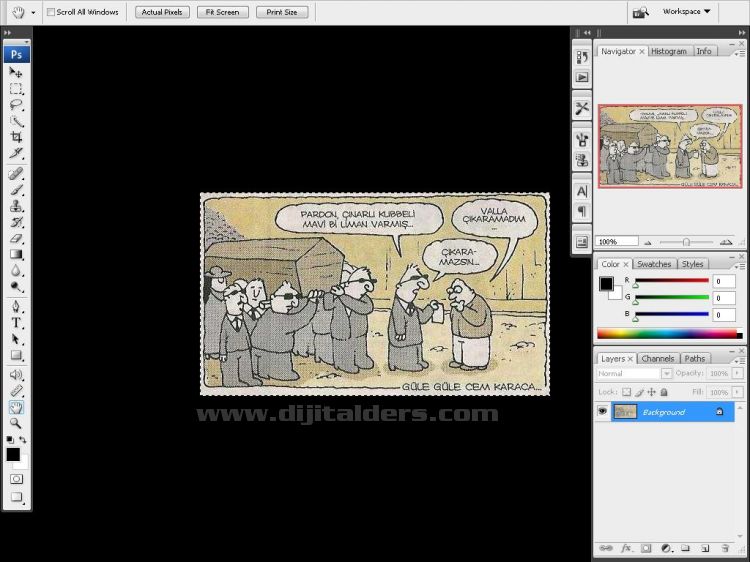Hide the Background layer visibility eye
750x562 pixels.
pyautogui.click(x=602, y=411)
